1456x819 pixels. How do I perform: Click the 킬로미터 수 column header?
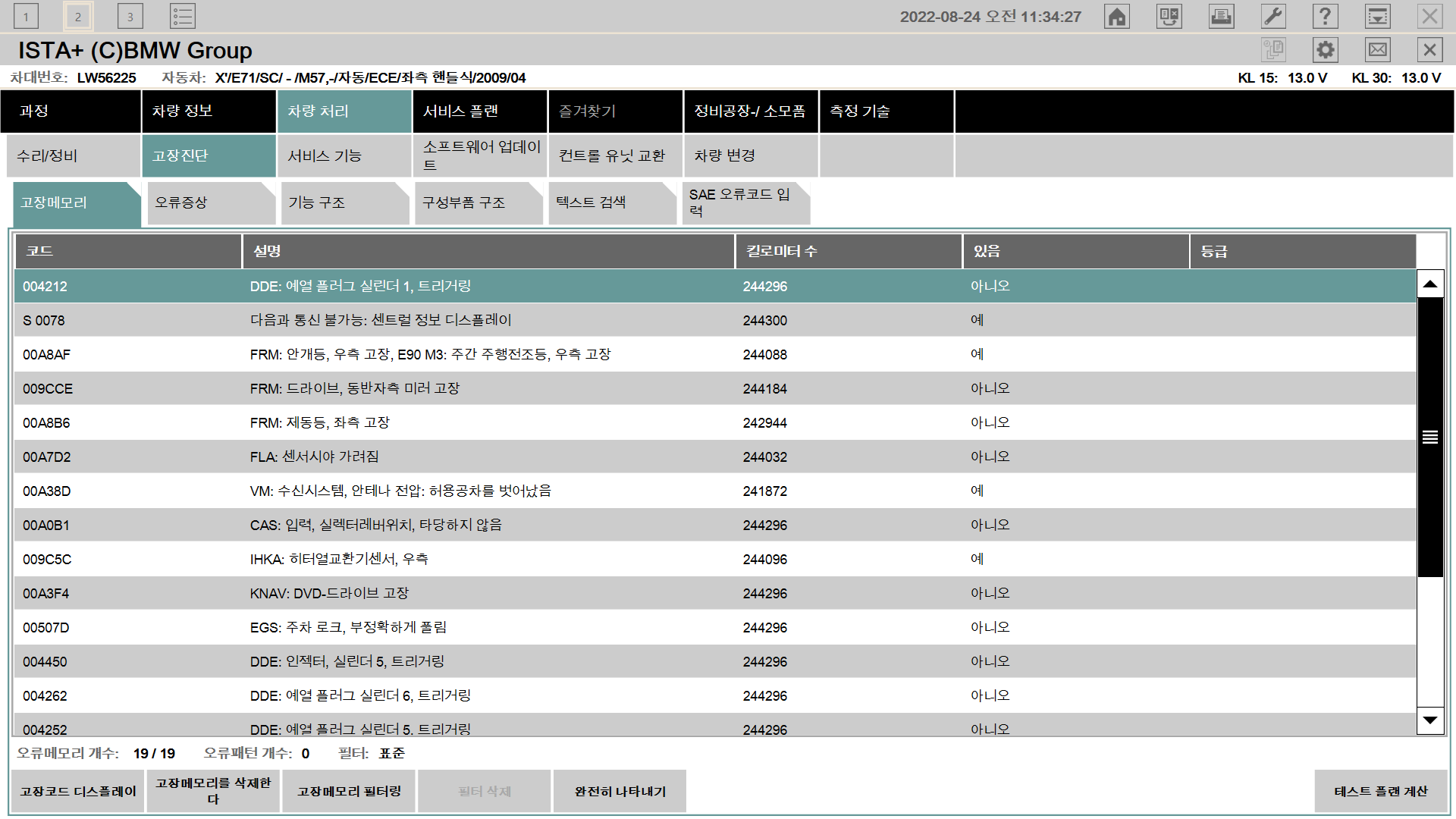[848, 251]
